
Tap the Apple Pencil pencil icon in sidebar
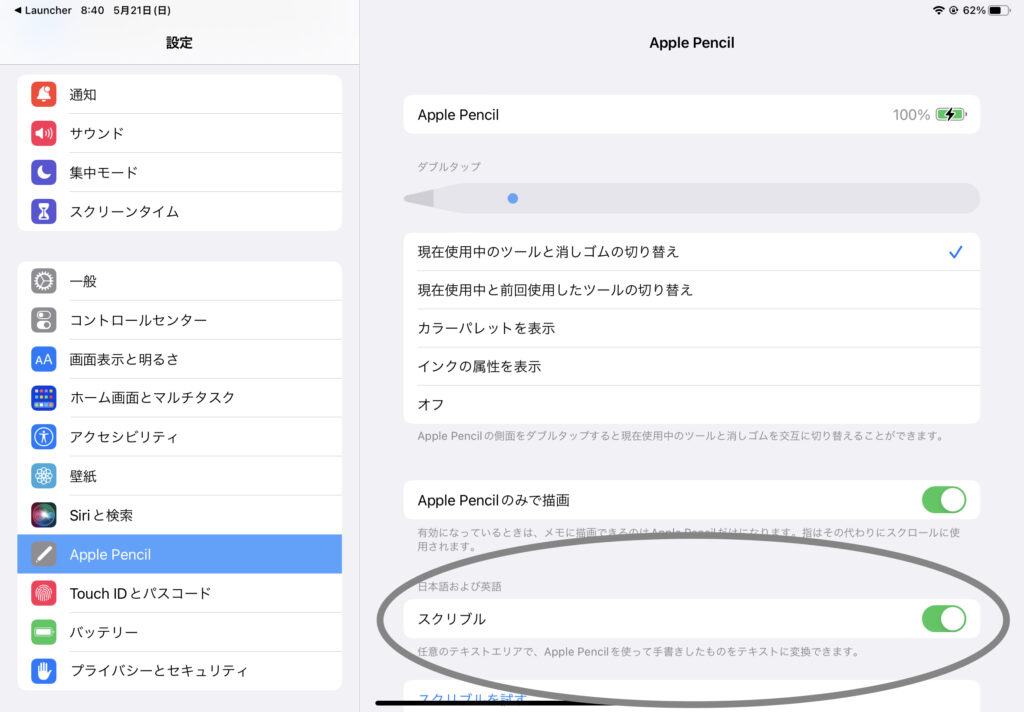(44, 554)
